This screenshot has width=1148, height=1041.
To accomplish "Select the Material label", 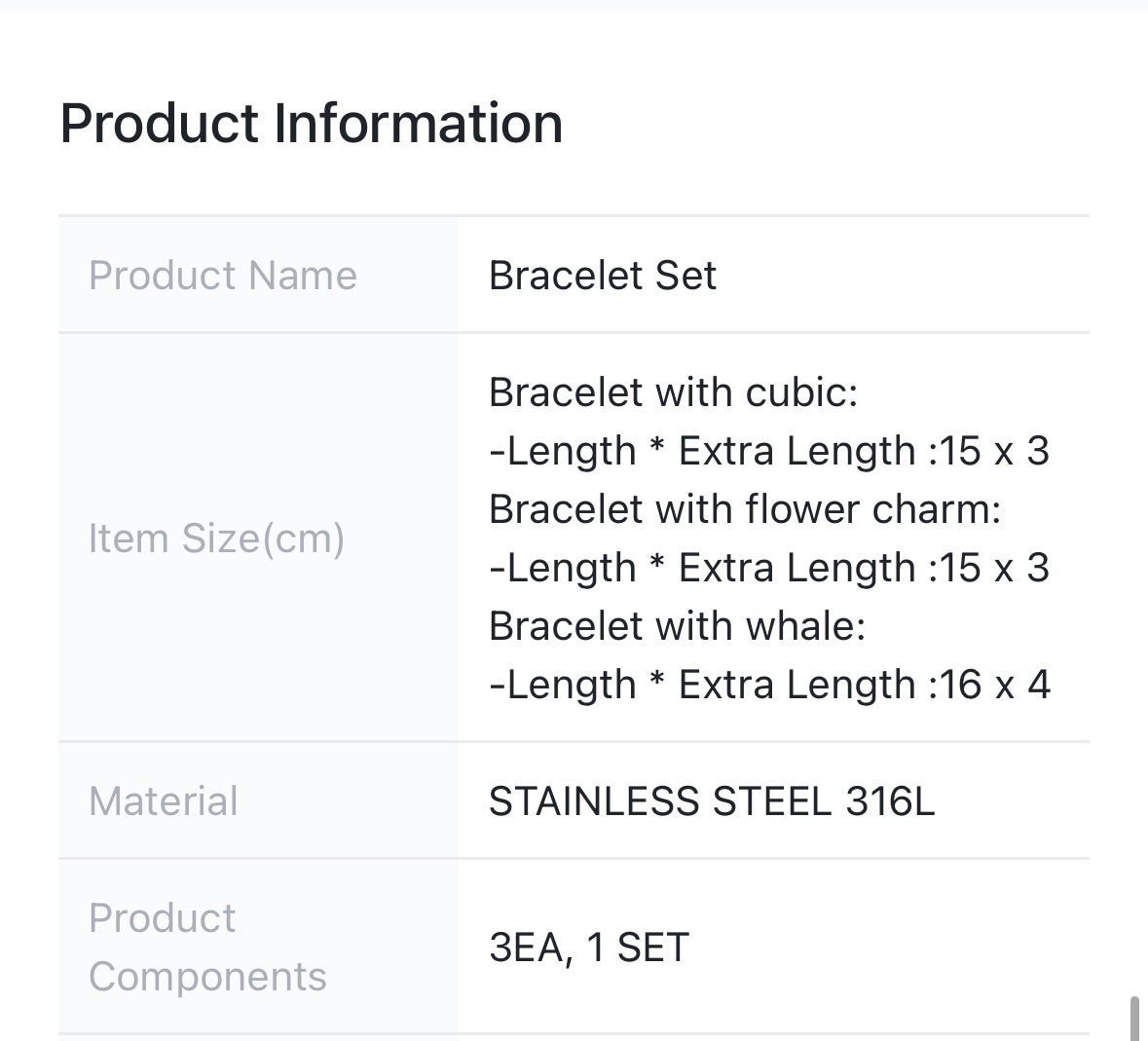I will coord(164,800).
